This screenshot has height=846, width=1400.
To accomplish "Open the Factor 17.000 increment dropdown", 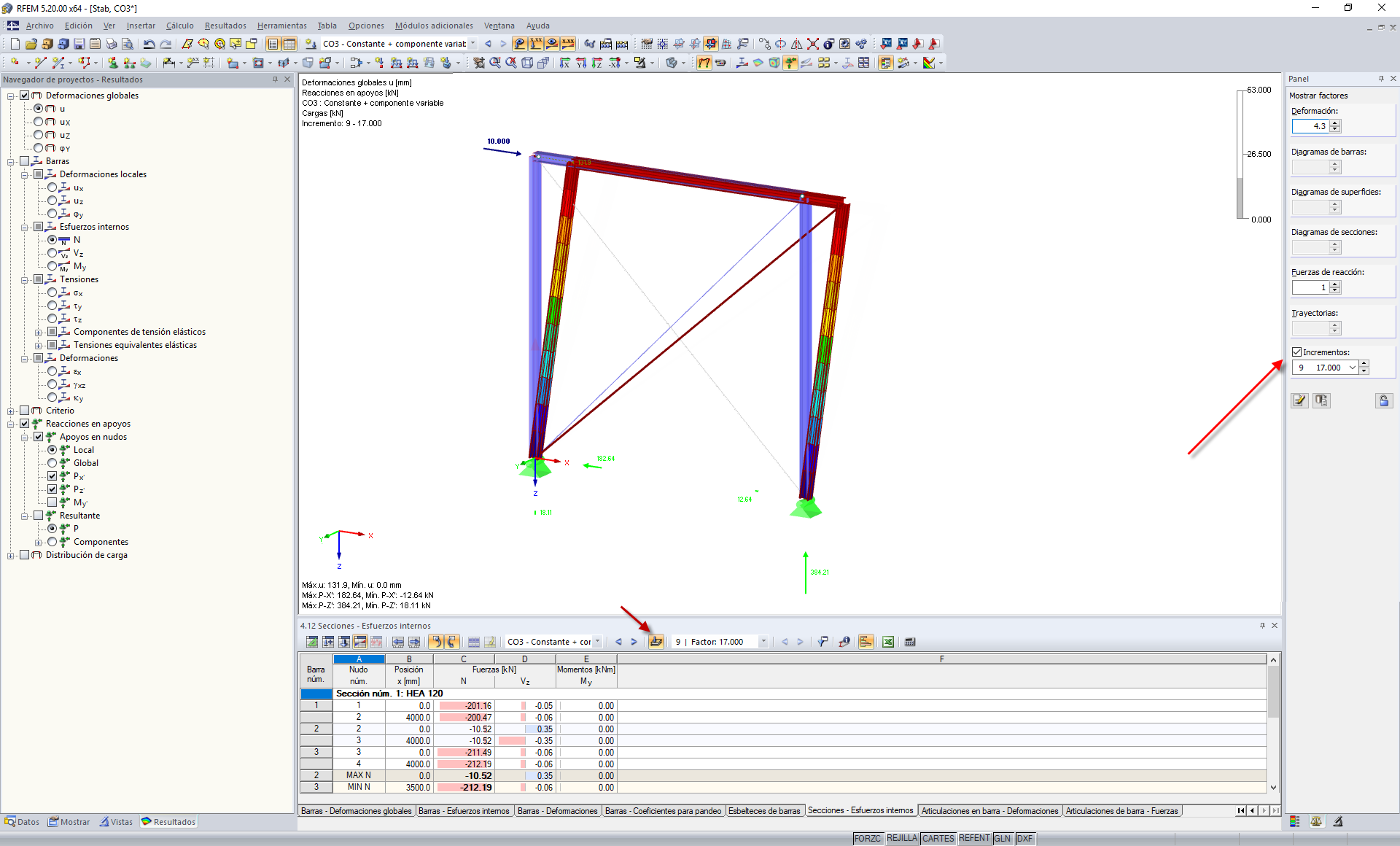I will point(763,642).
